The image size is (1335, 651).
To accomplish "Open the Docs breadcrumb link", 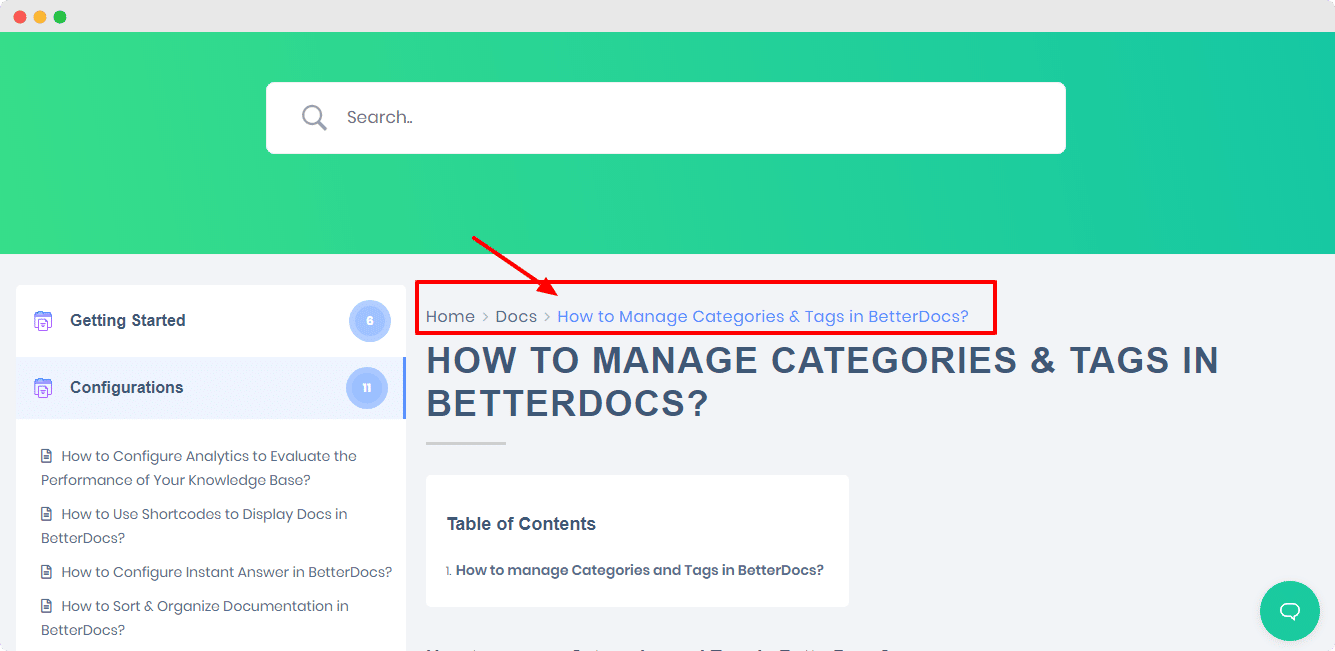I will 516,316.
